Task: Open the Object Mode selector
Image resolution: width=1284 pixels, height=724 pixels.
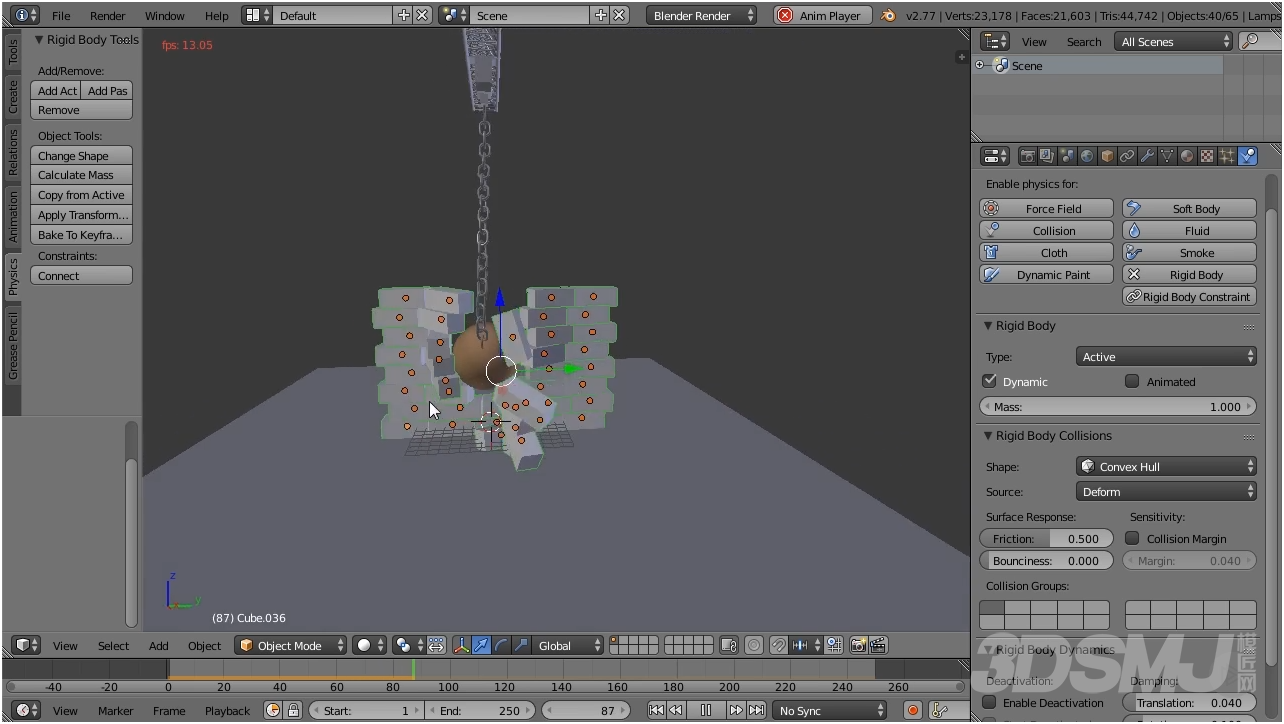Action: coord(290,645)
